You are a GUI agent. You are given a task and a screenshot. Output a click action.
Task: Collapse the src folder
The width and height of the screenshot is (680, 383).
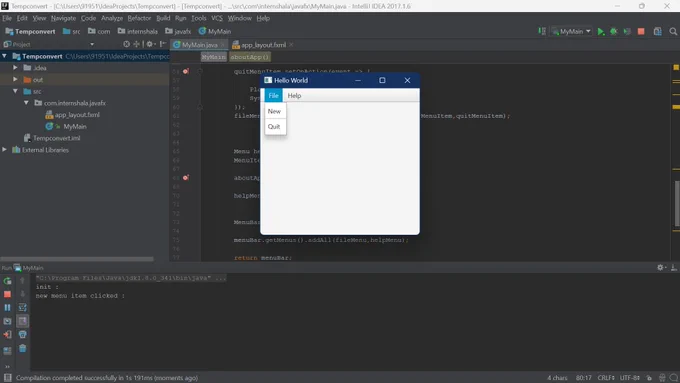click(15, 91)
